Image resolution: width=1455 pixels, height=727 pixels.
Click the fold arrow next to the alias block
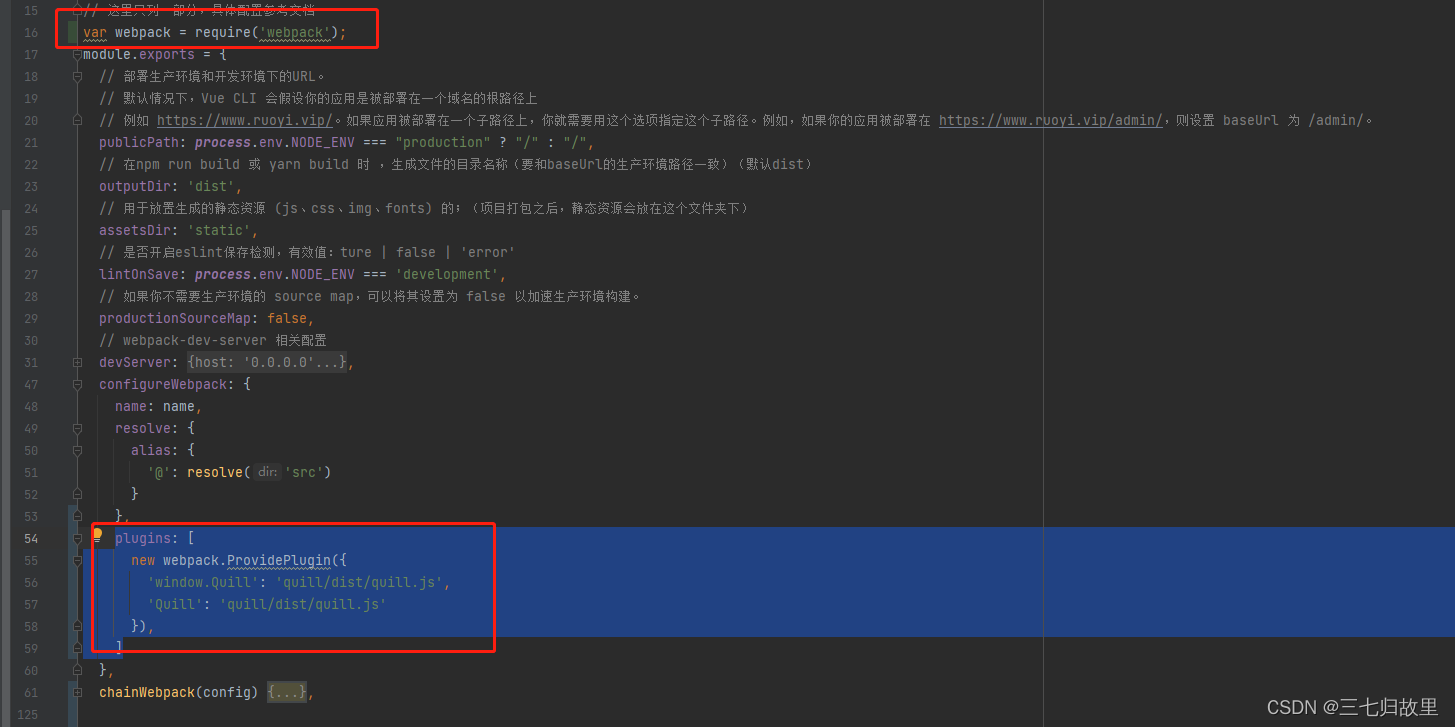(x=77, y=450)
